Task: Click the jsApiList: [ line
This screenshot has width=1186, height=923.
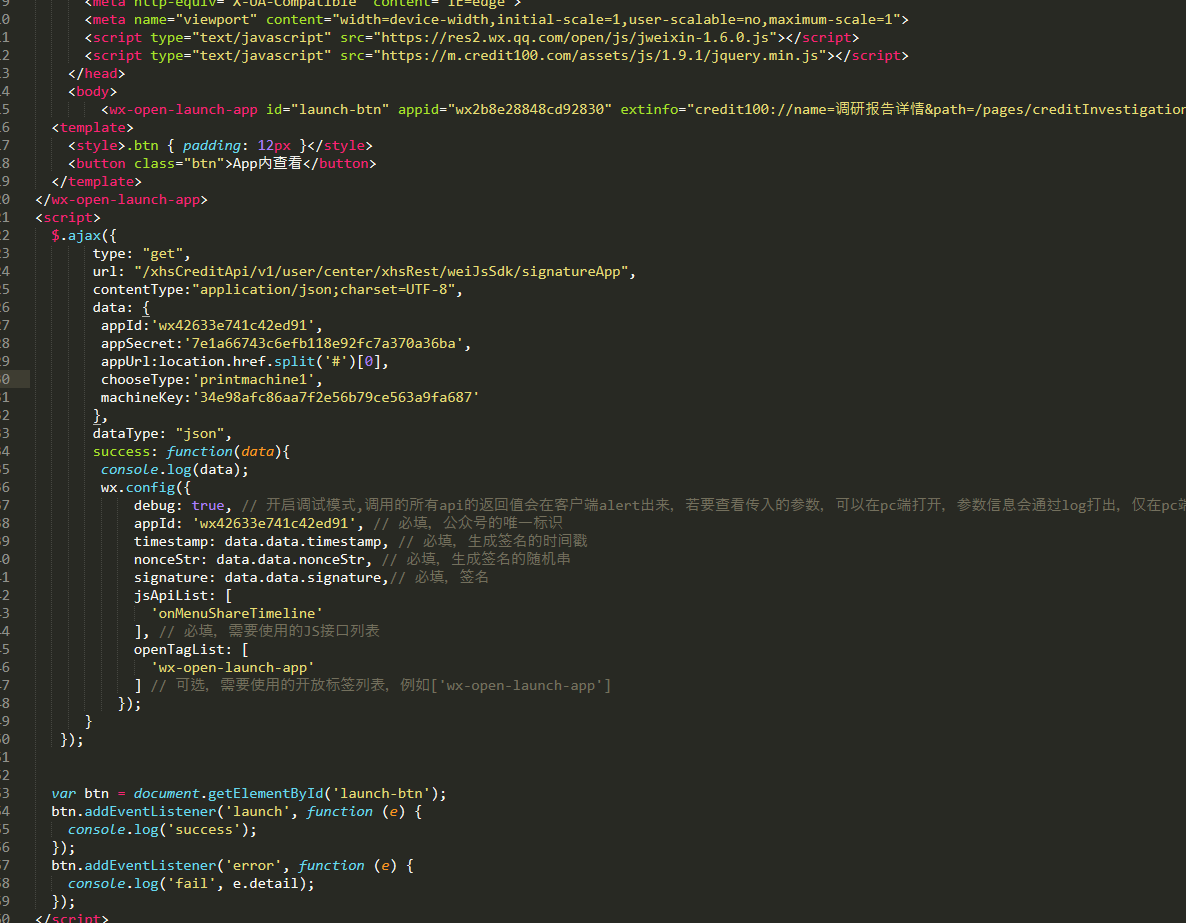Action: click(x=183, y=596)
